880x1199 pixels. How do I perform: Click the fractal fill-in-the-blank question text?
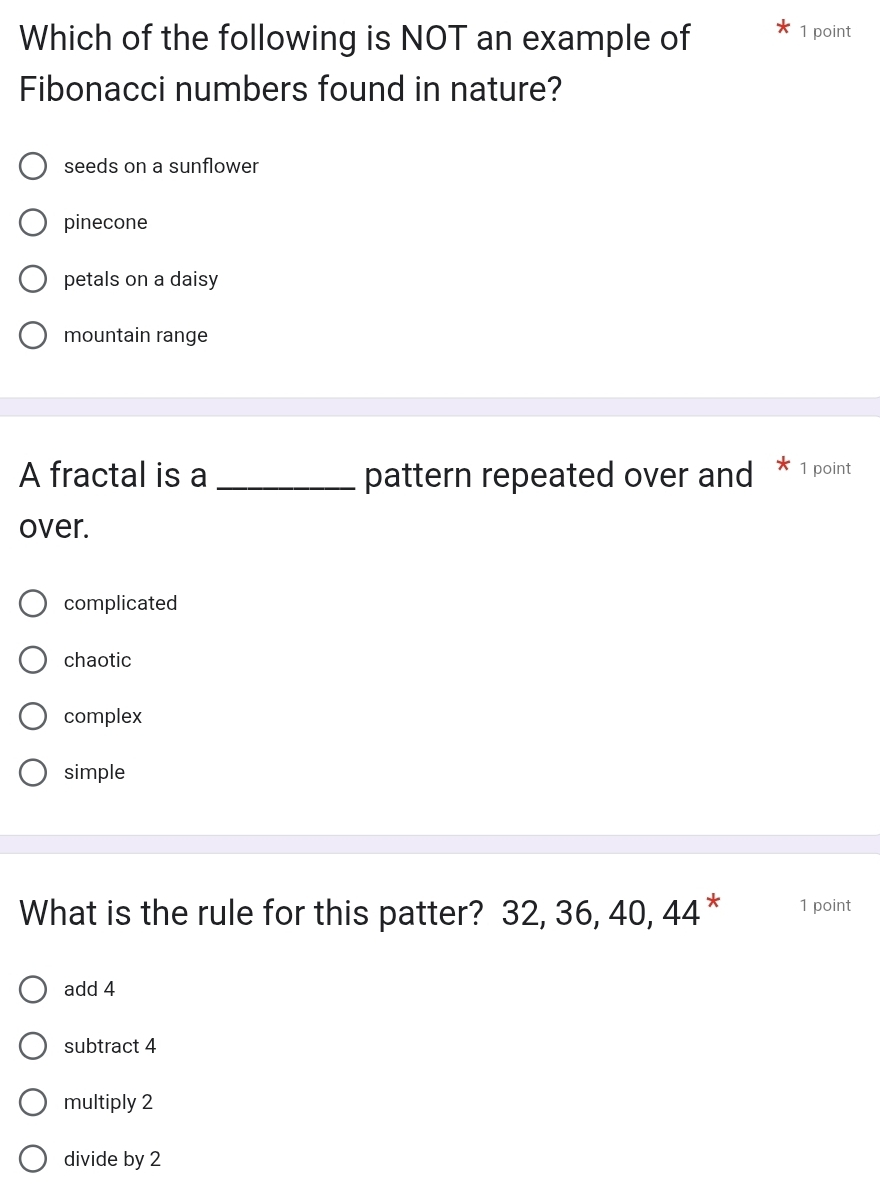(386, 500)
